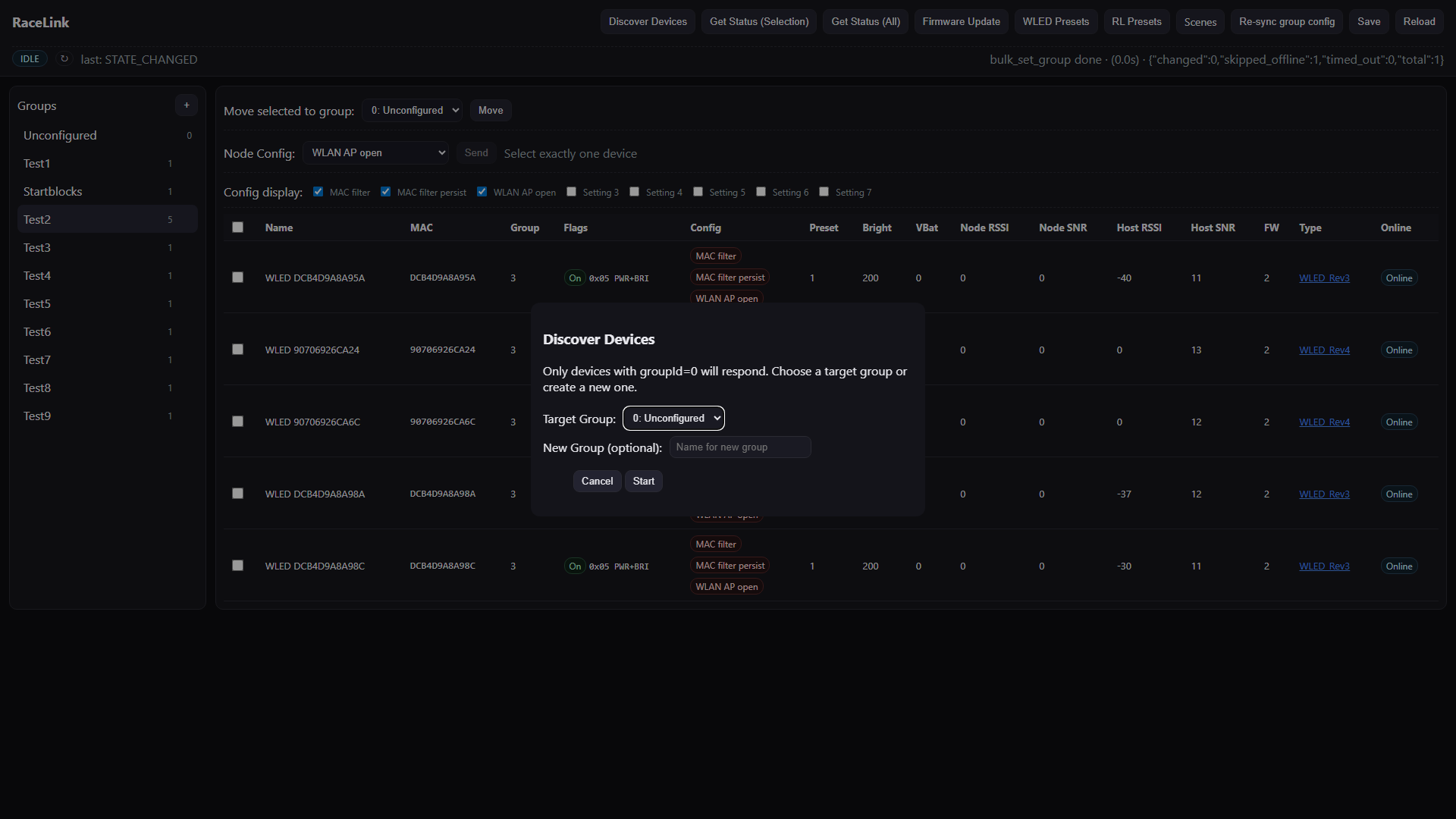Select the Startblocks group
This screenshot has height=819, width=1456.
pyautogui.click(x=107, y=191)
